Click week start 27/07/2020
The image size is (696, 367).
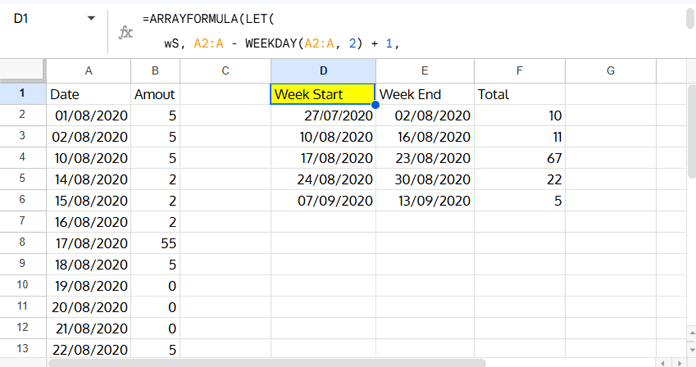click(x=323, y=115)
